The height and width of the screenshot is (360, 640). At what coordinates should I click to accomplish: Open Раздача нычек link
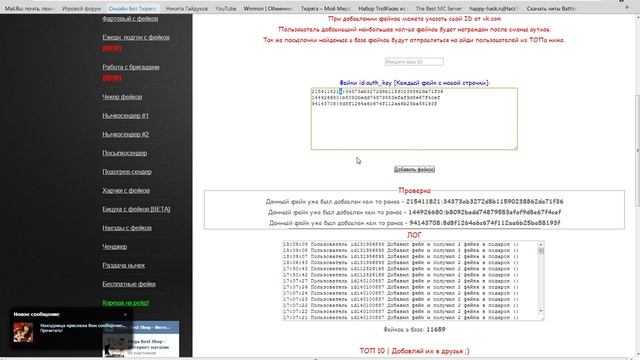123,265
